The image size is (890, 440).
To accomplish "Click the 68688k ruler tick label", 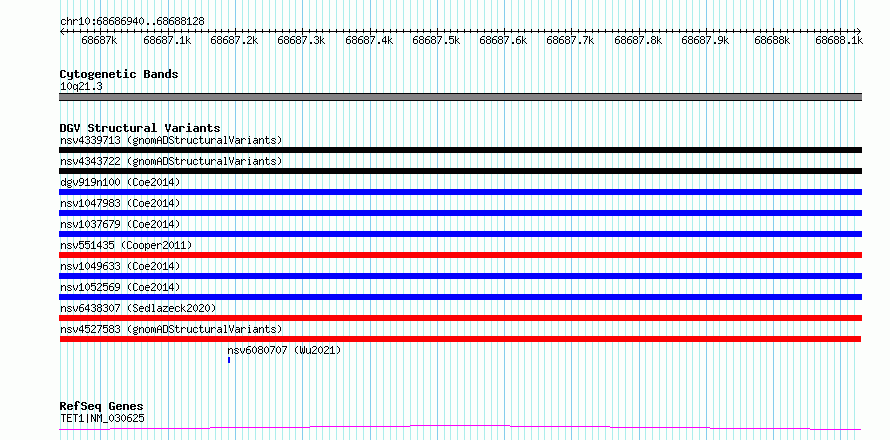I will point(772,40).
